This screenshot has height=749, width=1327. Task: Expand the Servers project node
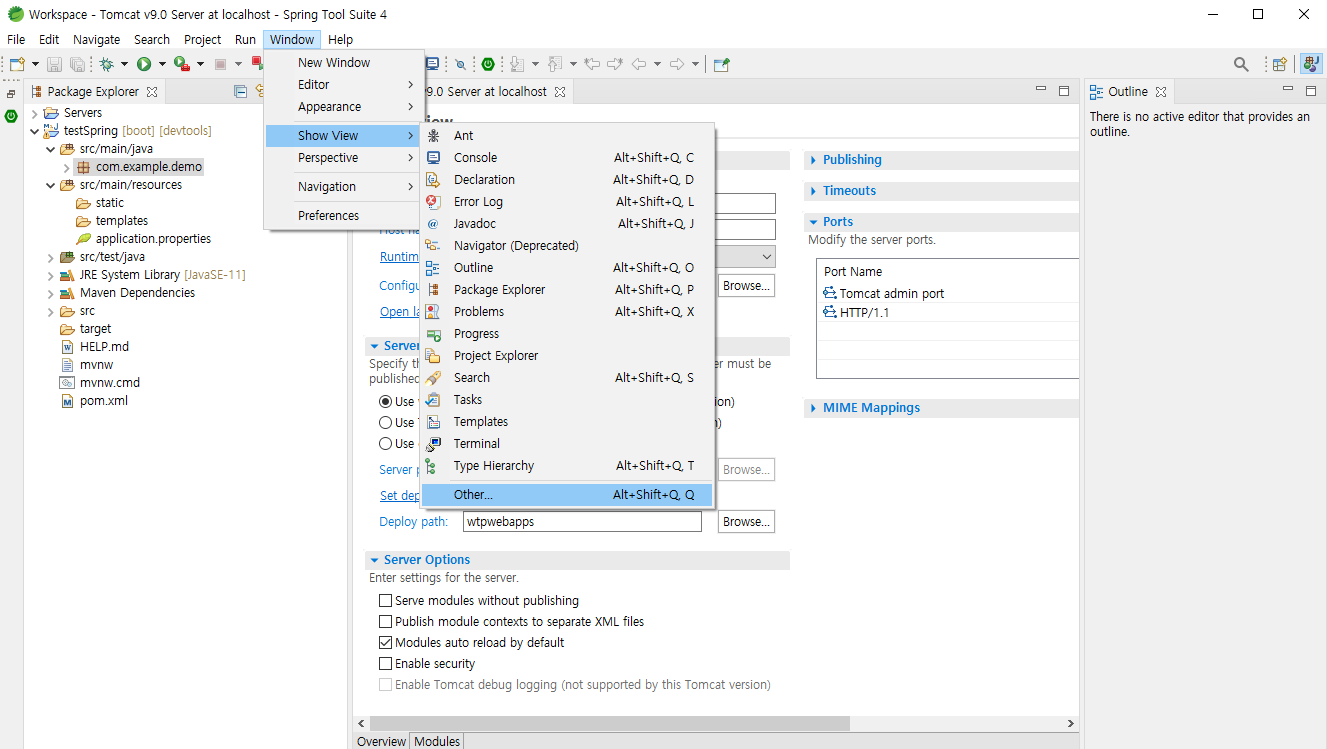coord(35,113)
